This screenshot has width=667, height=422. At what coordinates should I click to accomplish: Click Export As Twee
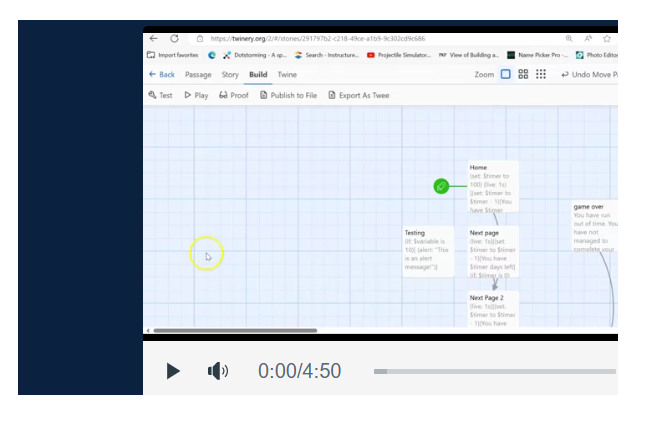[x=358, y=95]
